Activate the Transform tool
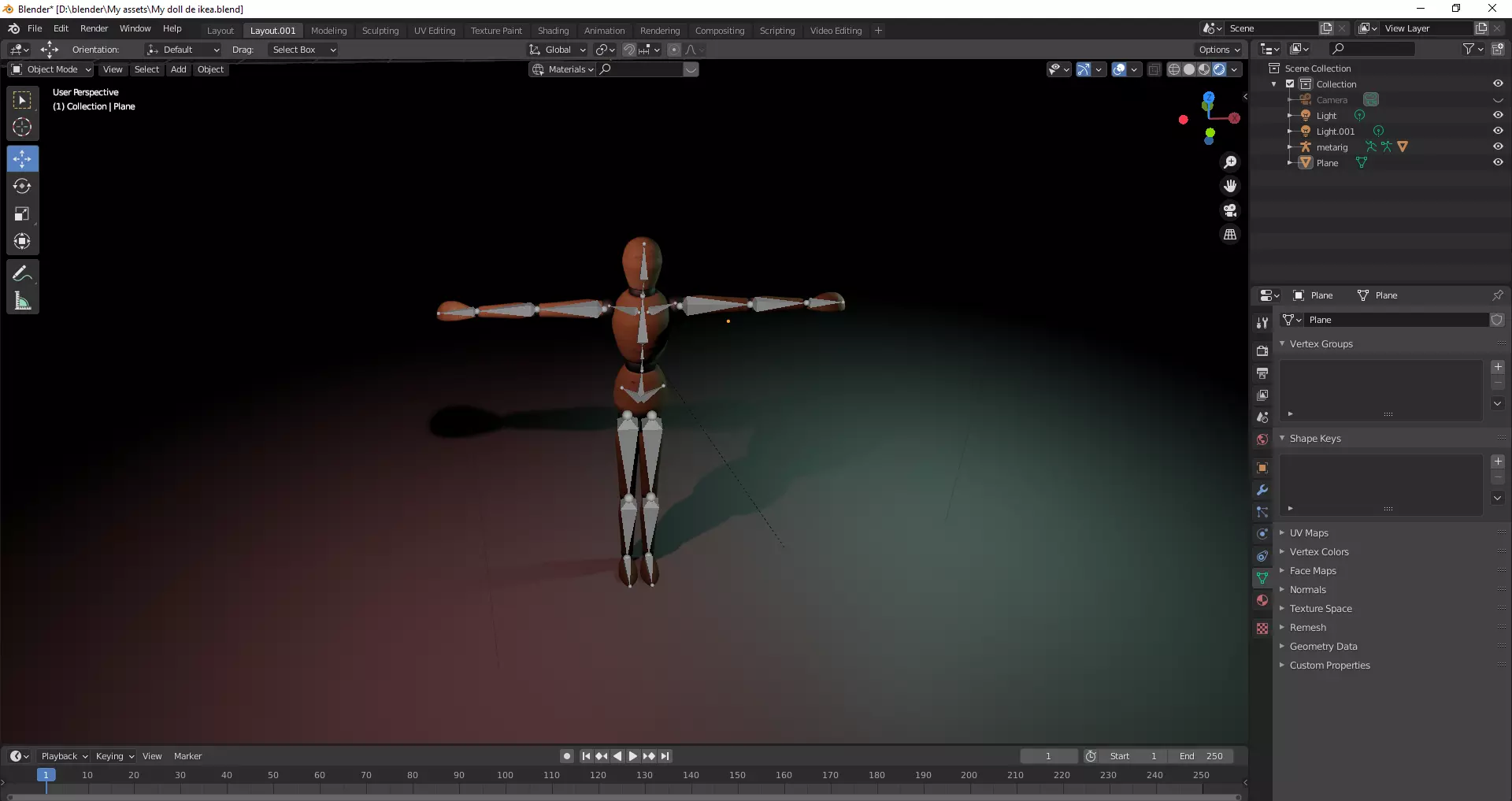The height and width of the screenshot is (801, 1512). click(x=22, y=241)
